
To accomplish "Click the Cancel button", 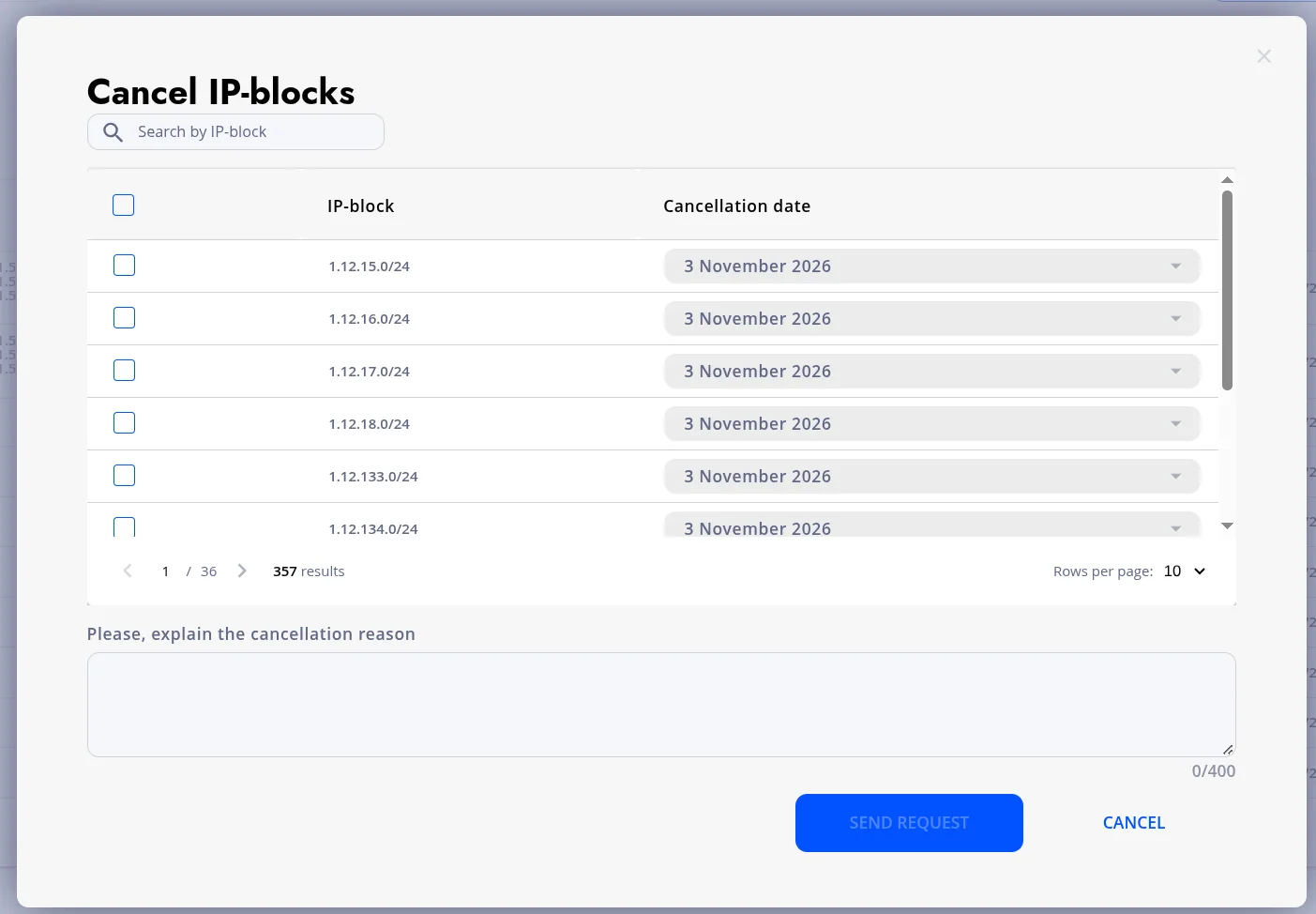I will (x=1134, y=823).
